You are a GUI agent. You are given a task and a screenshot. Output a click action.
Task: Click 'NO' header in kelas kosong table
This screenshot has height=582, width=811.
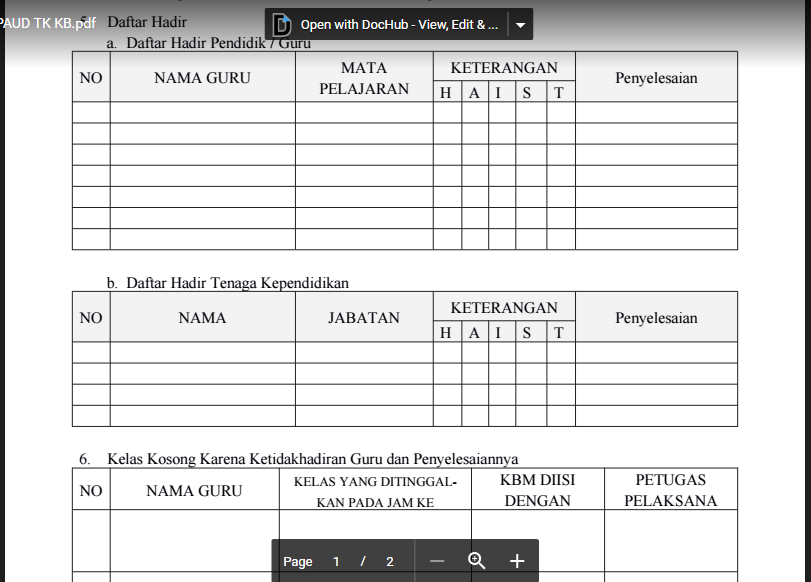tap(91, 490)
